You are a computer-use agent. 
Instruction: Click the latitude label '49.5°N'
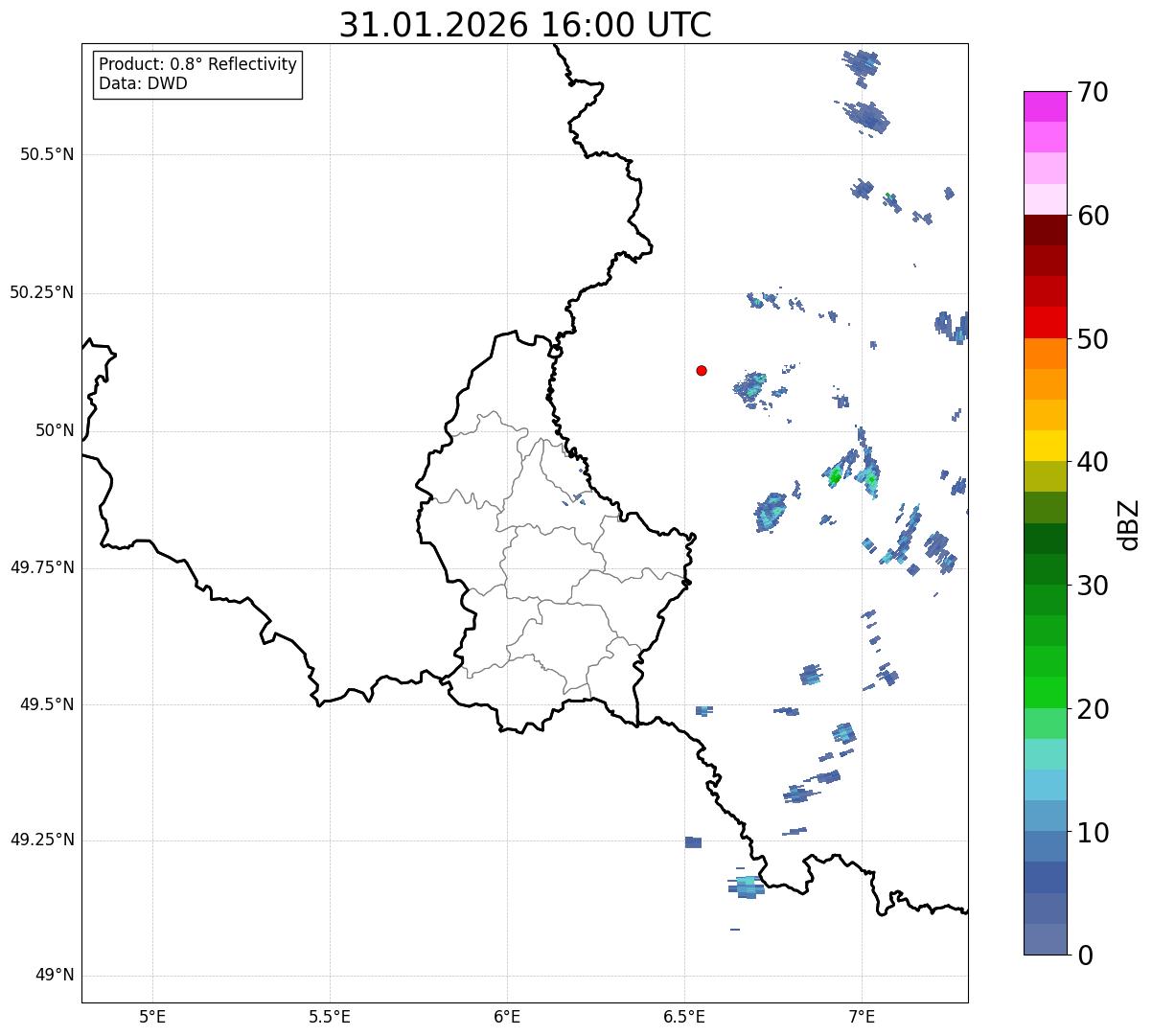click(x=47, y=704)
